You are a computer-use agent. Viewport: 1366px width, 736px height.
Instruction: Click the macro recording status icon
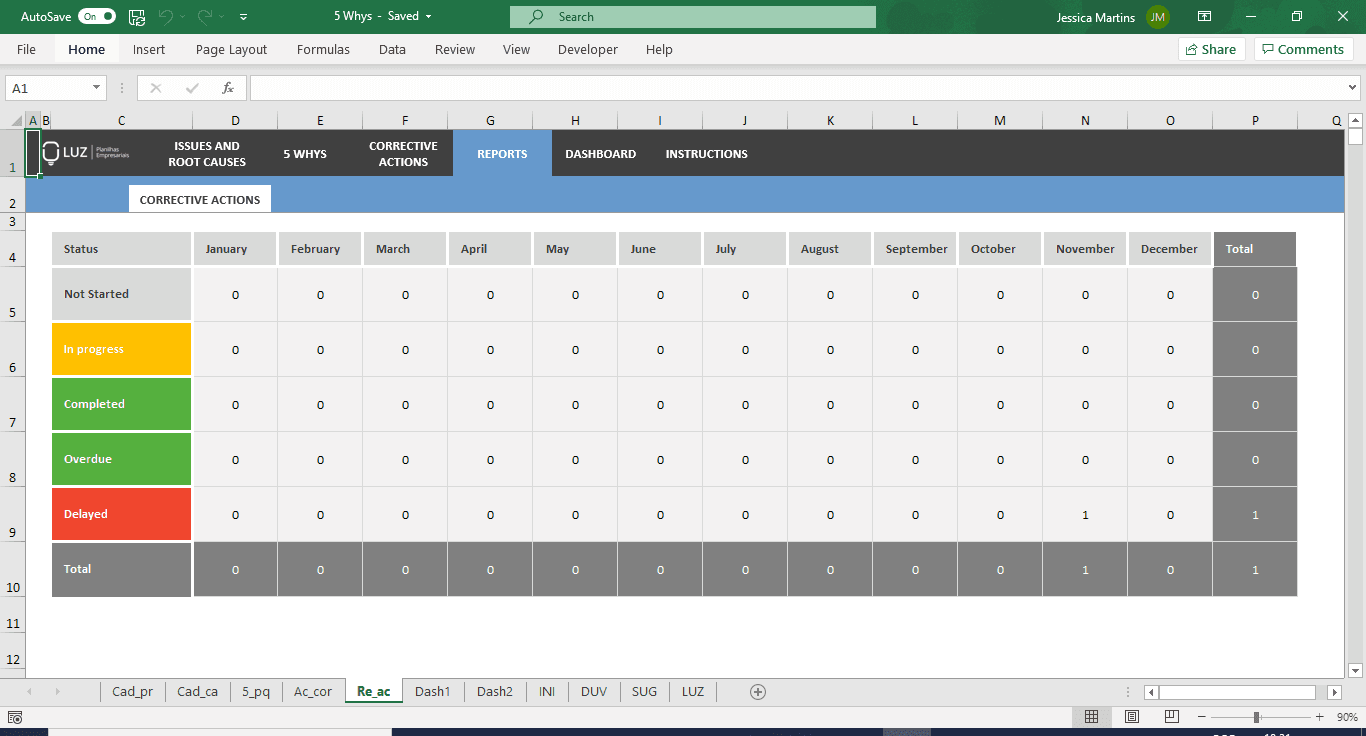15,717
